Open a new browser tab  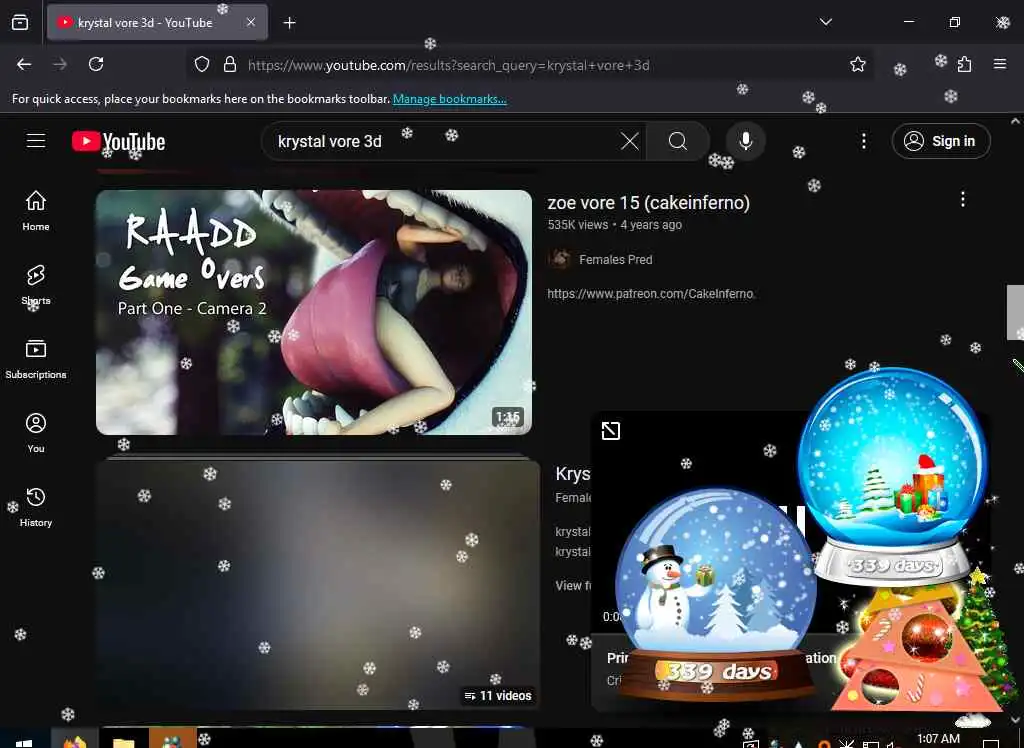pos(289,23)
